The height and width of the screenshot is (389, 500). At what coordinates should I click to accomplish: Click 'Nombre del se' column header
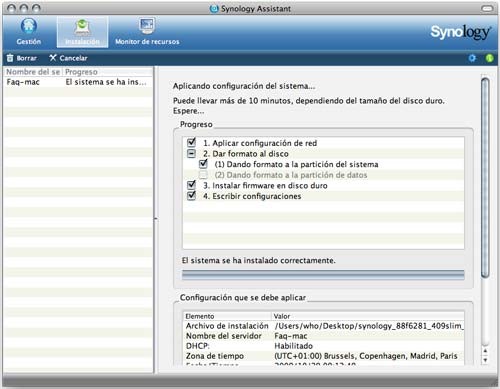point(33,72)
